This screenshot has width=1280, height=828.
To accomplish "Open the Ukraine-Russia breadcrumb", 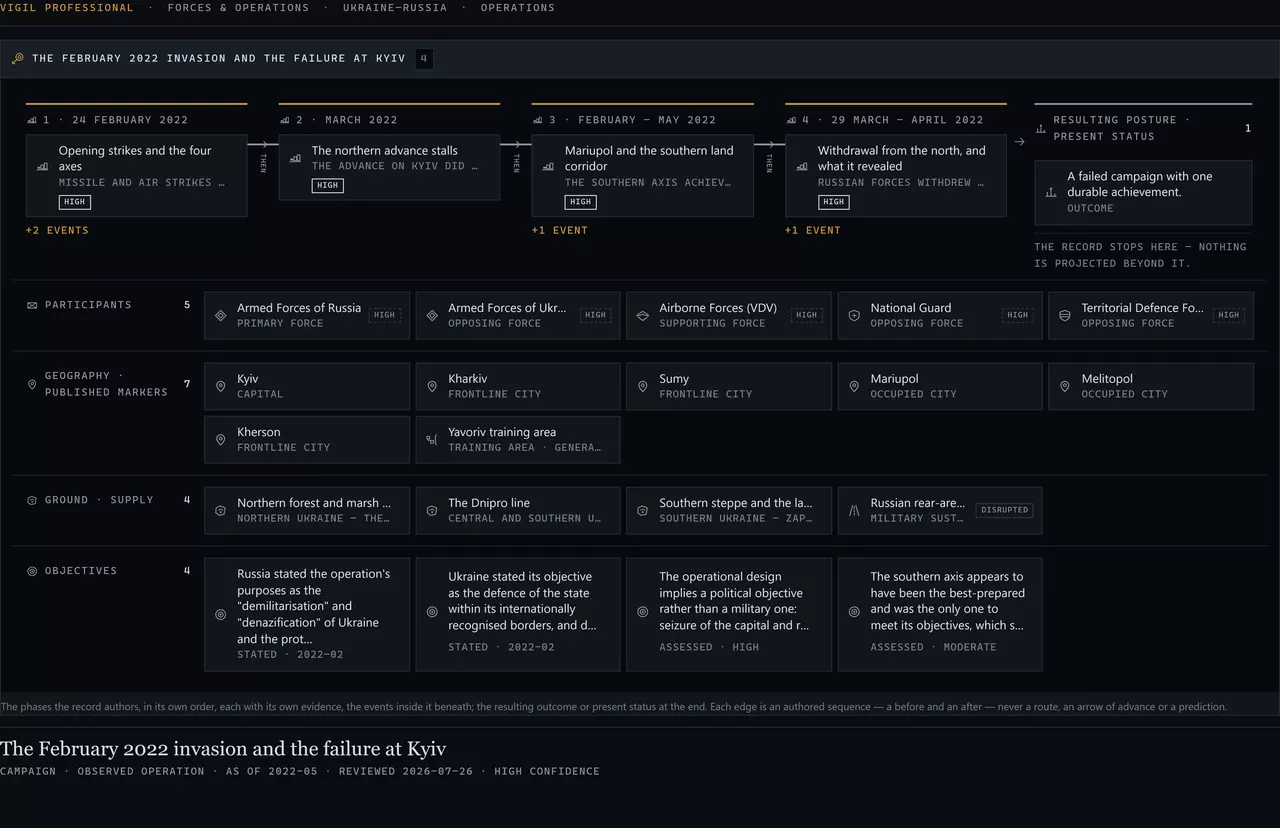I will (395, 8).
